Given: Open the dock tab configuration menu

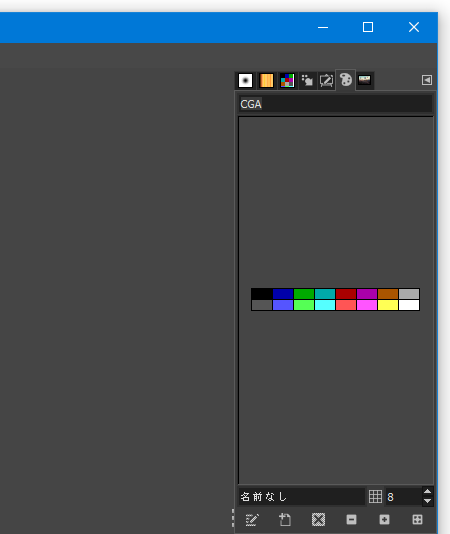Looking at the screenshot, I should [x=427, y=80].
